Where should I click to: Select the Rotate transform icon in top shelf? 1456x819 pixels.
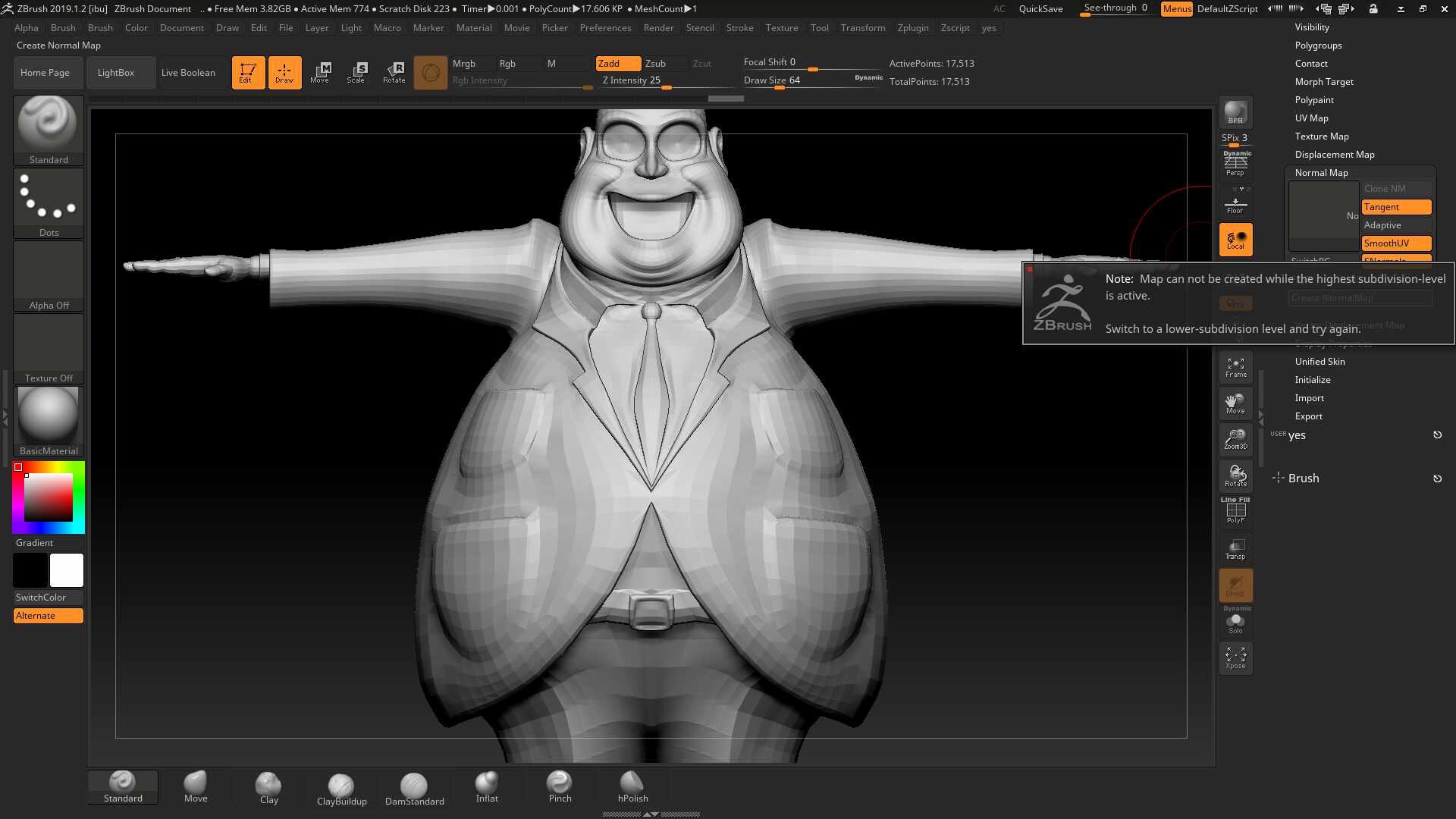coord(394,73)
